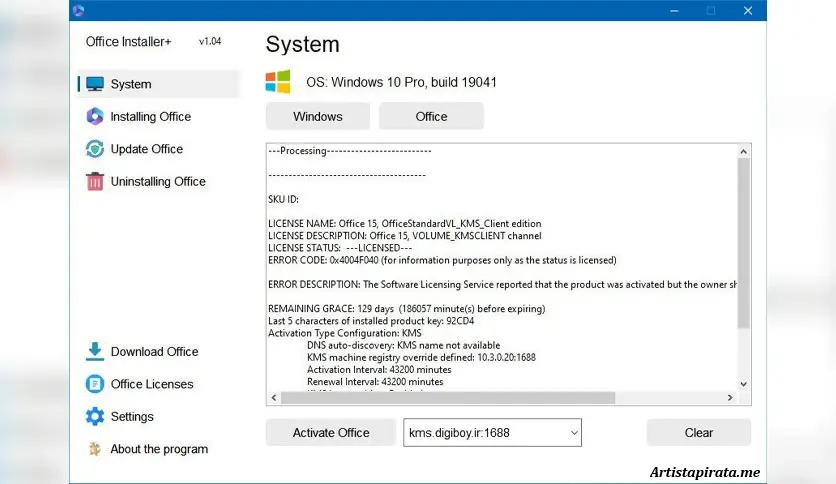Click the 'Activation Type Configuration: KMS' line
Image resolution: width=836 pixels, height=484 pixels.
click(x=344, y=333)
